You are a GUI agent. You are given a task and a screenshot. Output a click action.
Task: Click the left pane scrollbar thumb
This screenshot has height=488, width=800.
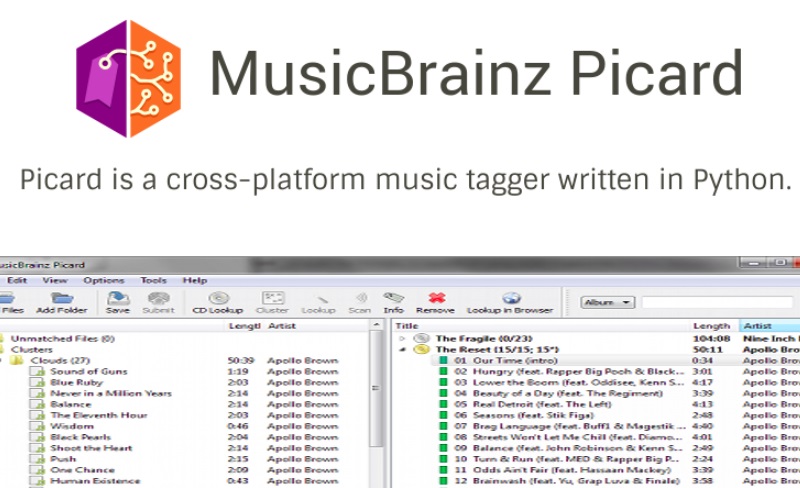[x=377, y=388]
